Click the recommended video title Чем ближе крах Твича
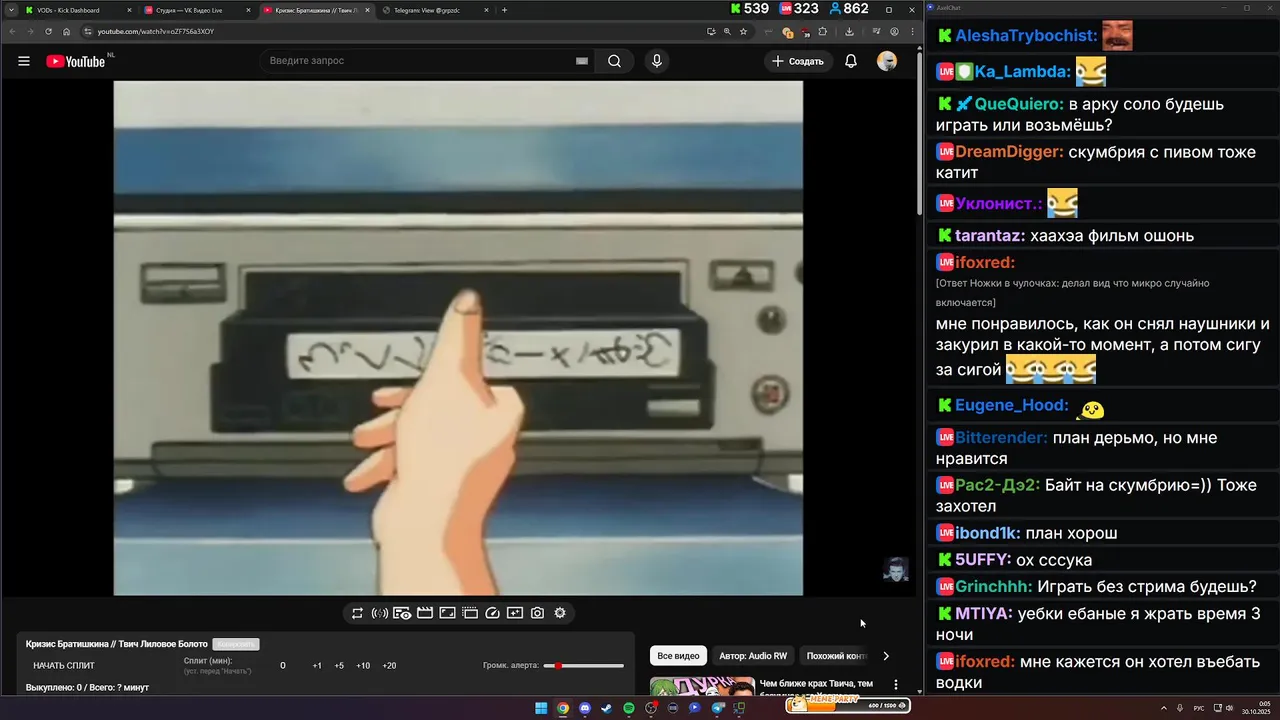This screenshot has width=1280, height=720. [816, 684]
